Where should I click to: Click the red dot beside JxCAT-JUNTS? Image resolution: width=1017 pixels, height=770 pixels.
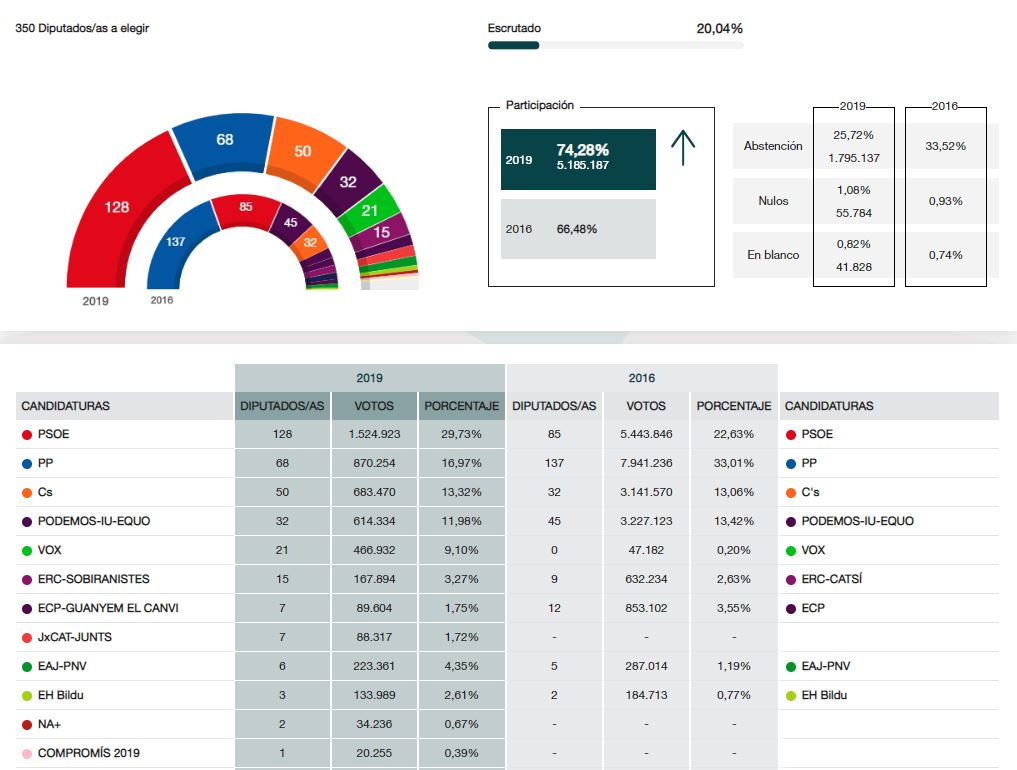26,637
